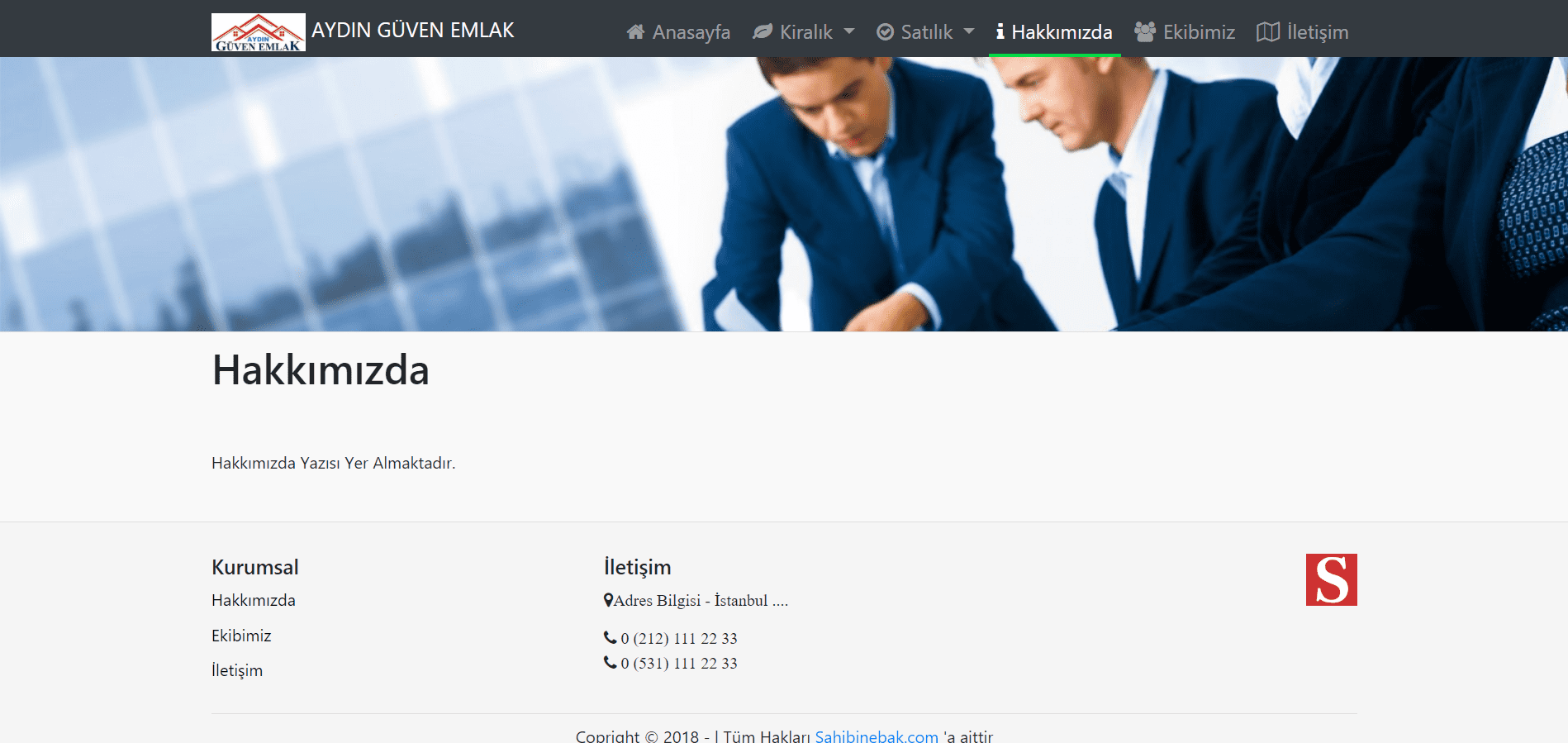
Task: Click the home icon beside Anasayfa
Action: point(635,32)
